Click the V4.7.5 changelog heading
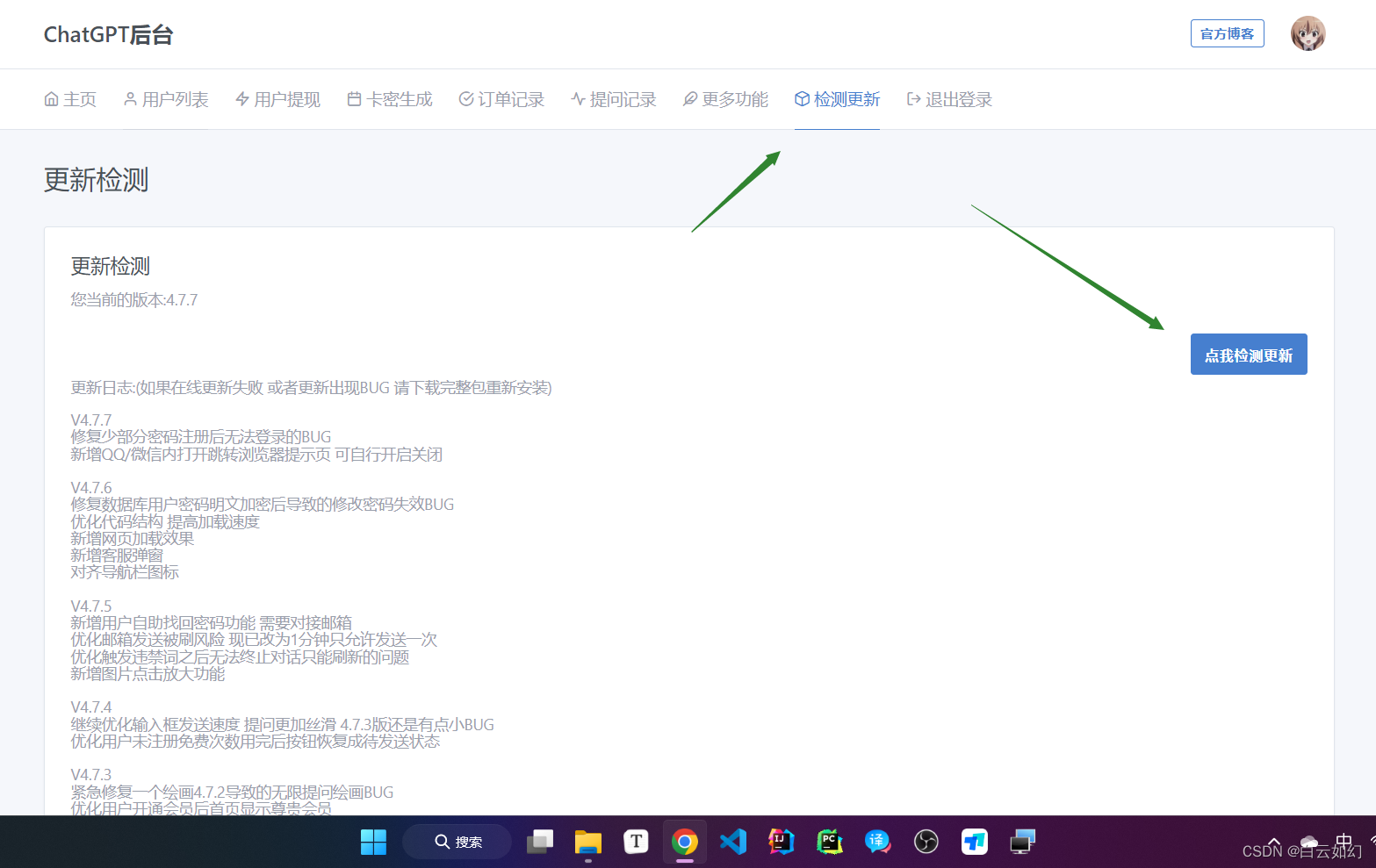The height and width of the screenshot is (868, 1376). (x=91, y=606)
